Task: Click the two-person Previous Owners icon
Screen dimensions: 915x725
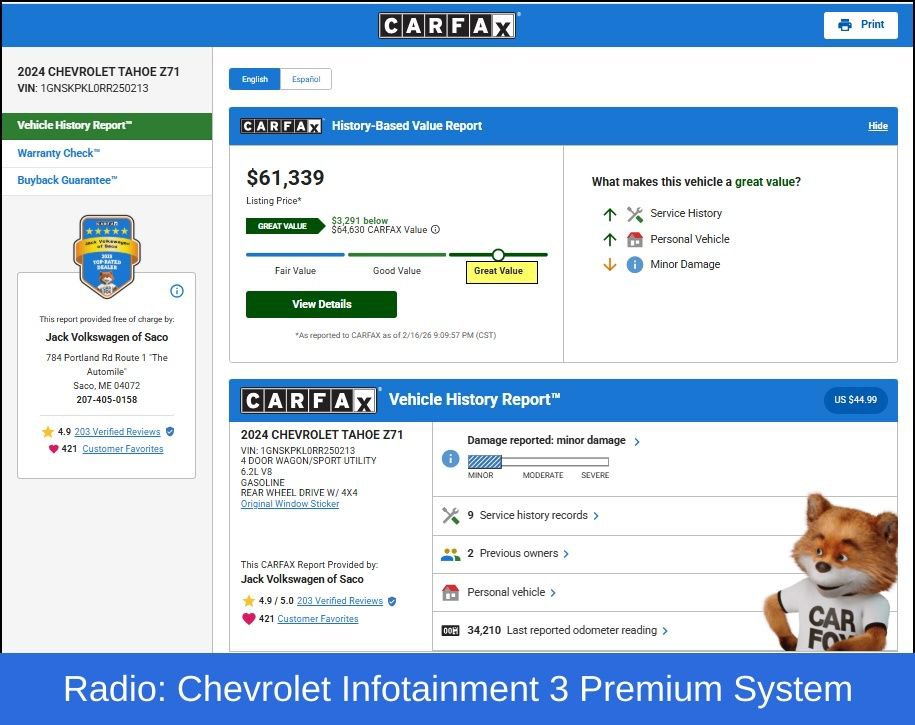Action: pos(451,553)
